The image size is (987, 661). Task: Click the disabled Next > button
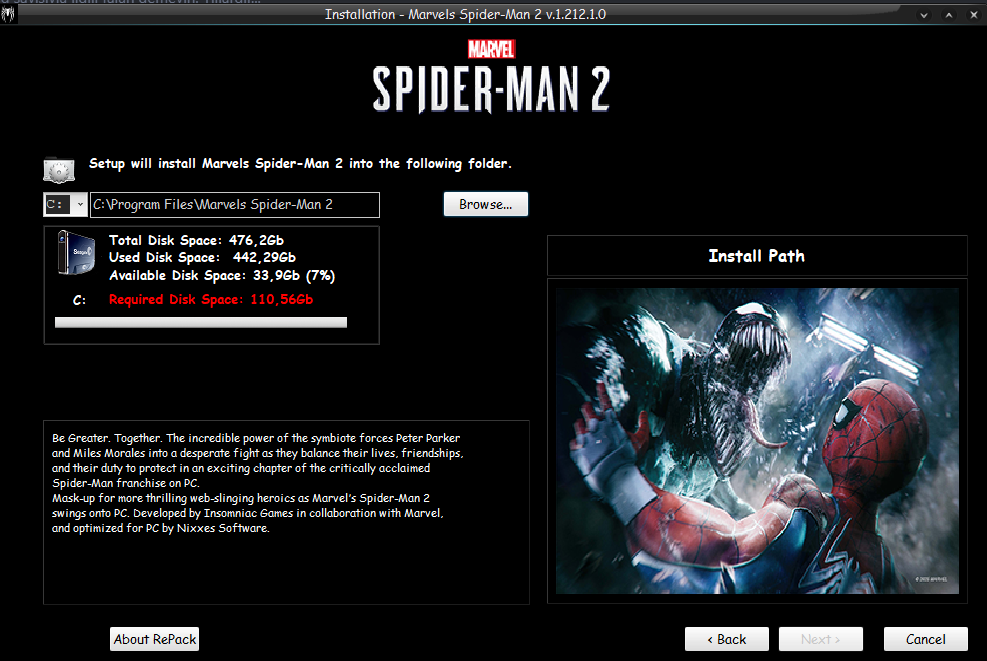click(820, 639)
